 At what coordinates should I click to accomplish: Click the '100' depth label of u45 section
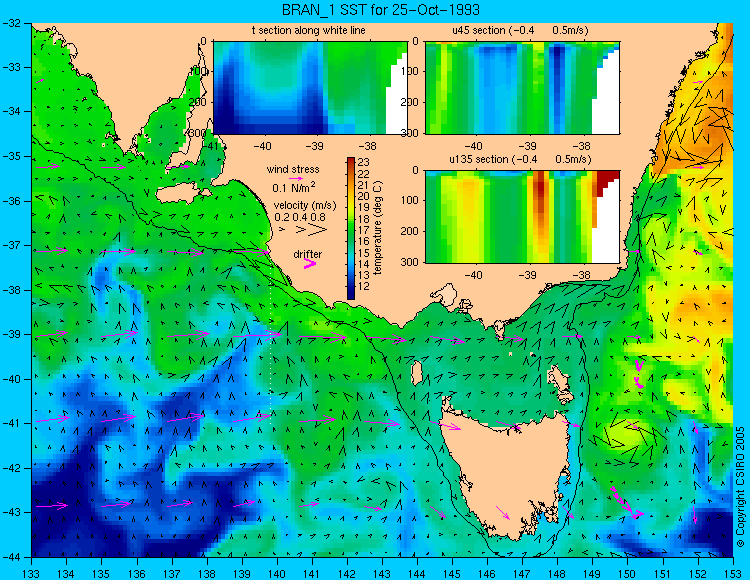[411, 72]
